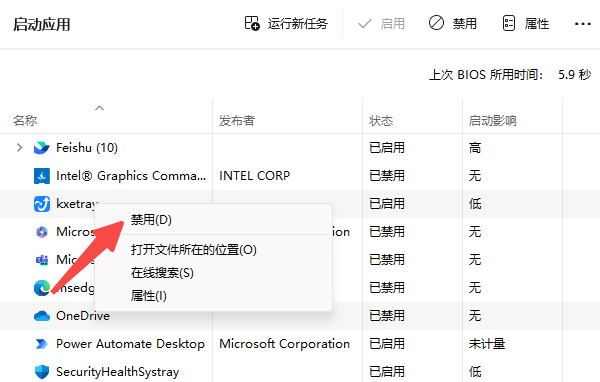Viewport: 600px width, 382px height.
Task: Expand the Feishu (10) group
Action: (20, 148)
